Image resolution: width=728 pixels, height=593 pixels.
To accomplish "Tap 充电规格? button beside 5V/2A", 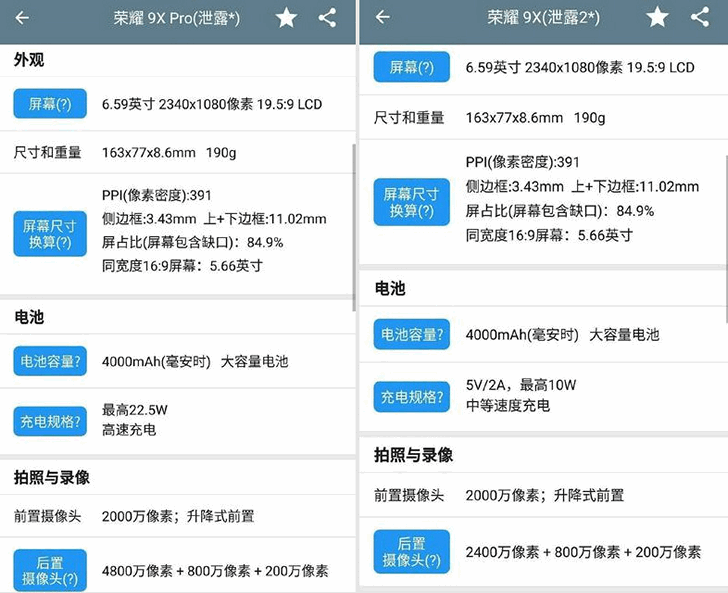I will tap(411, 397).
